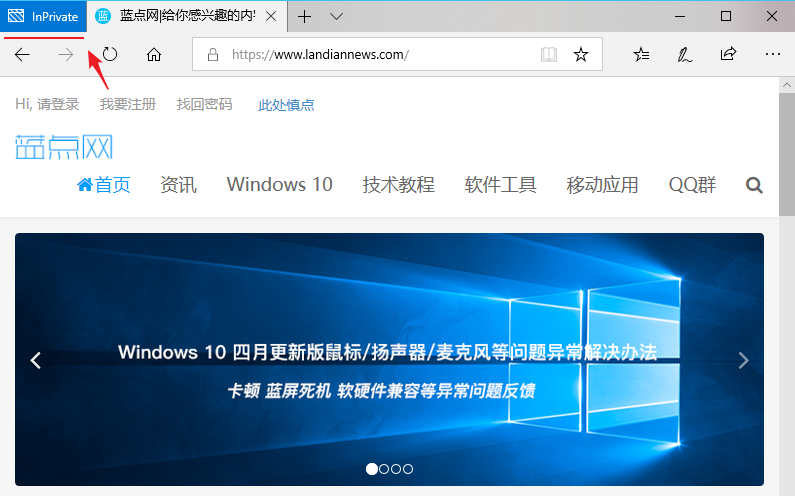Select the third carousel dot indicator
The image size is (795, 496).
pyautogui.click(x=396, y=469)
